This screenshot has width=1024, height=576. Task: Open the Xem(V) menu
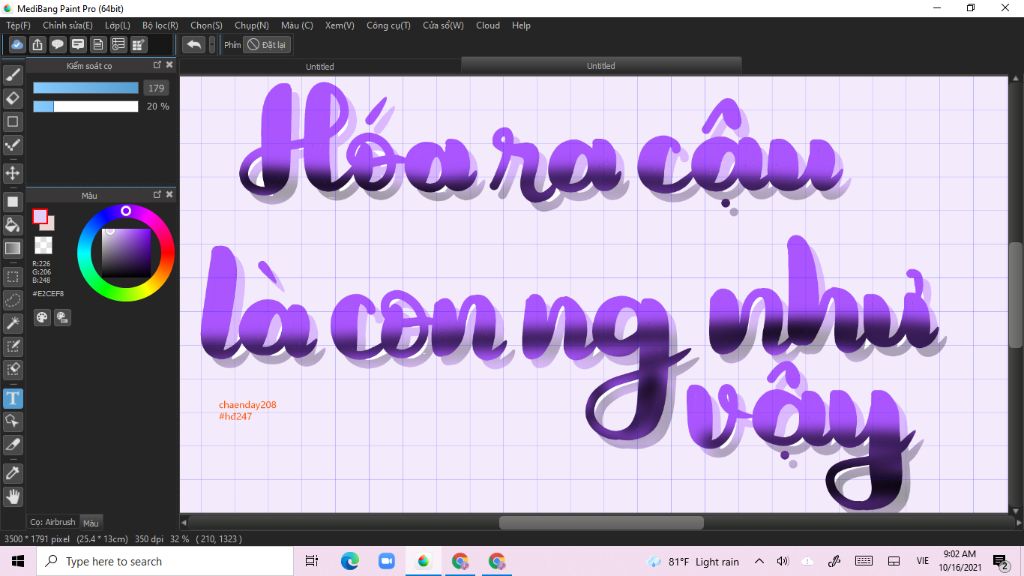point(340,25)
